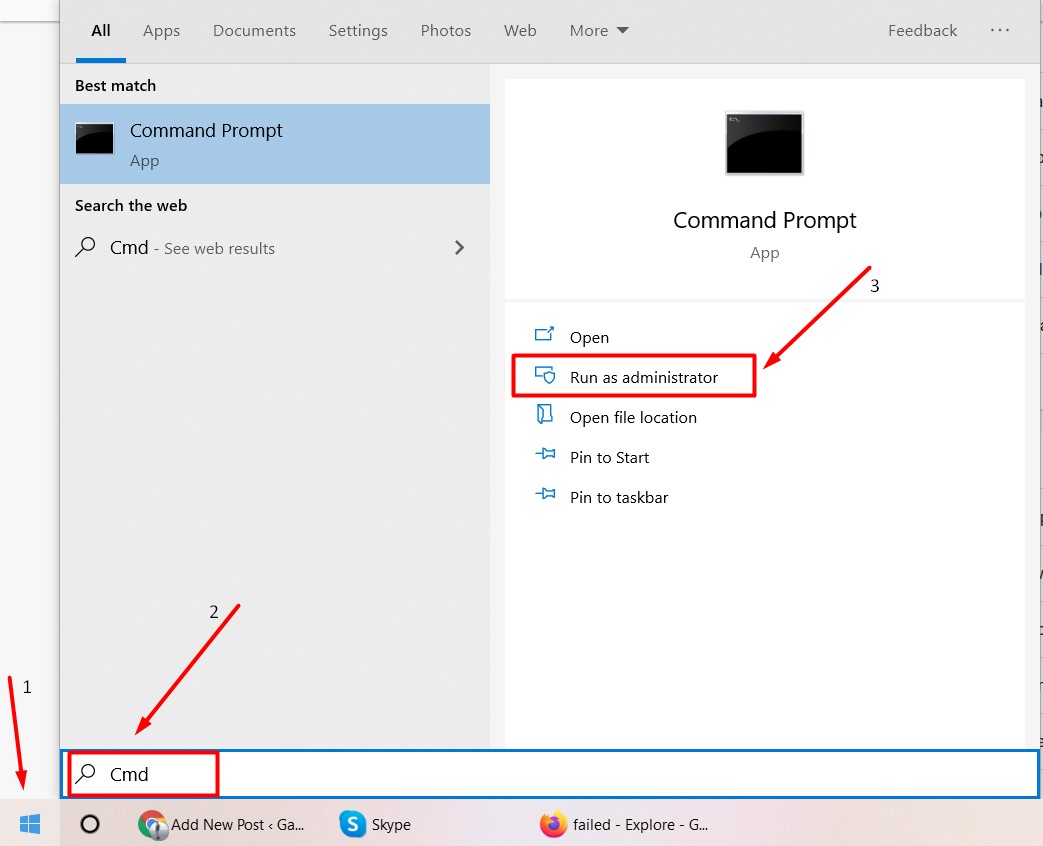The width and height of the screenshot is (1043, 846).
Task: Choose Pin to taskbar
Action: point(619,497)
